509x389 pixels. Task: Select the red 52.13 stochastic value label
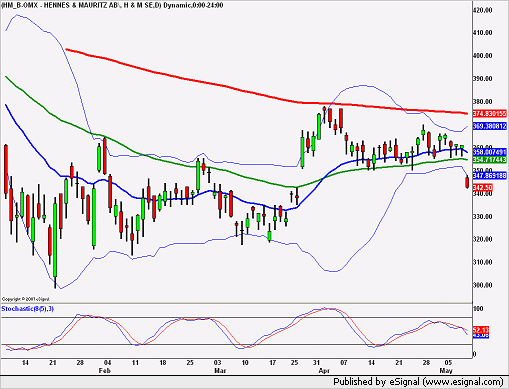click(481, 330)
